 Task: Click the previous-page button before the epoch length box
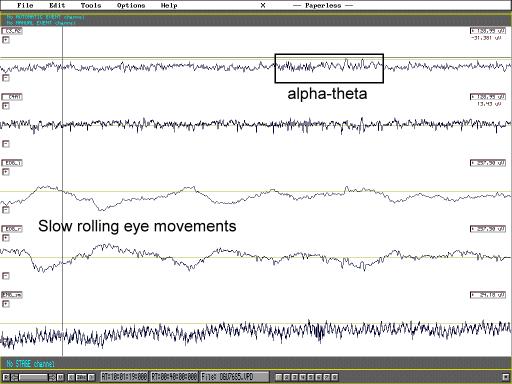point(71,377)
